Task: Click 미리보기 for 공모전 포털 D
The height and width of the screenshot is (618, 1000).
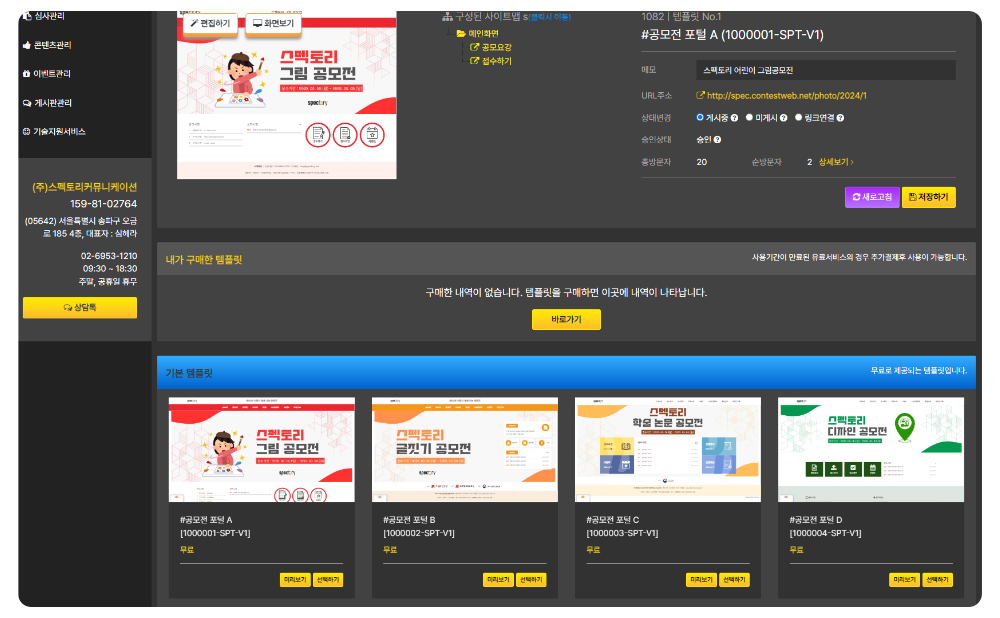Action: click(x=904, y=580)
